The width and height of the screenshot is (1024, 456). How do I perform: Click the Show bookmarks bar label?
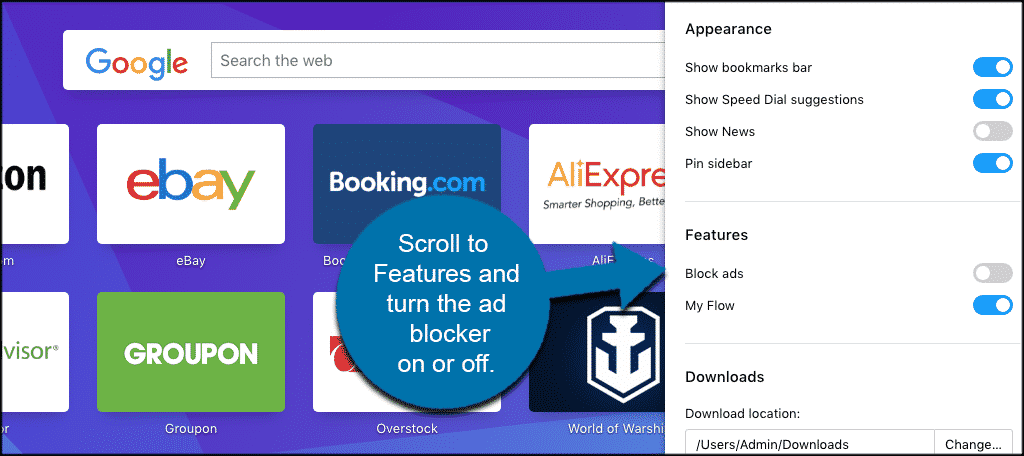(748, 67)
